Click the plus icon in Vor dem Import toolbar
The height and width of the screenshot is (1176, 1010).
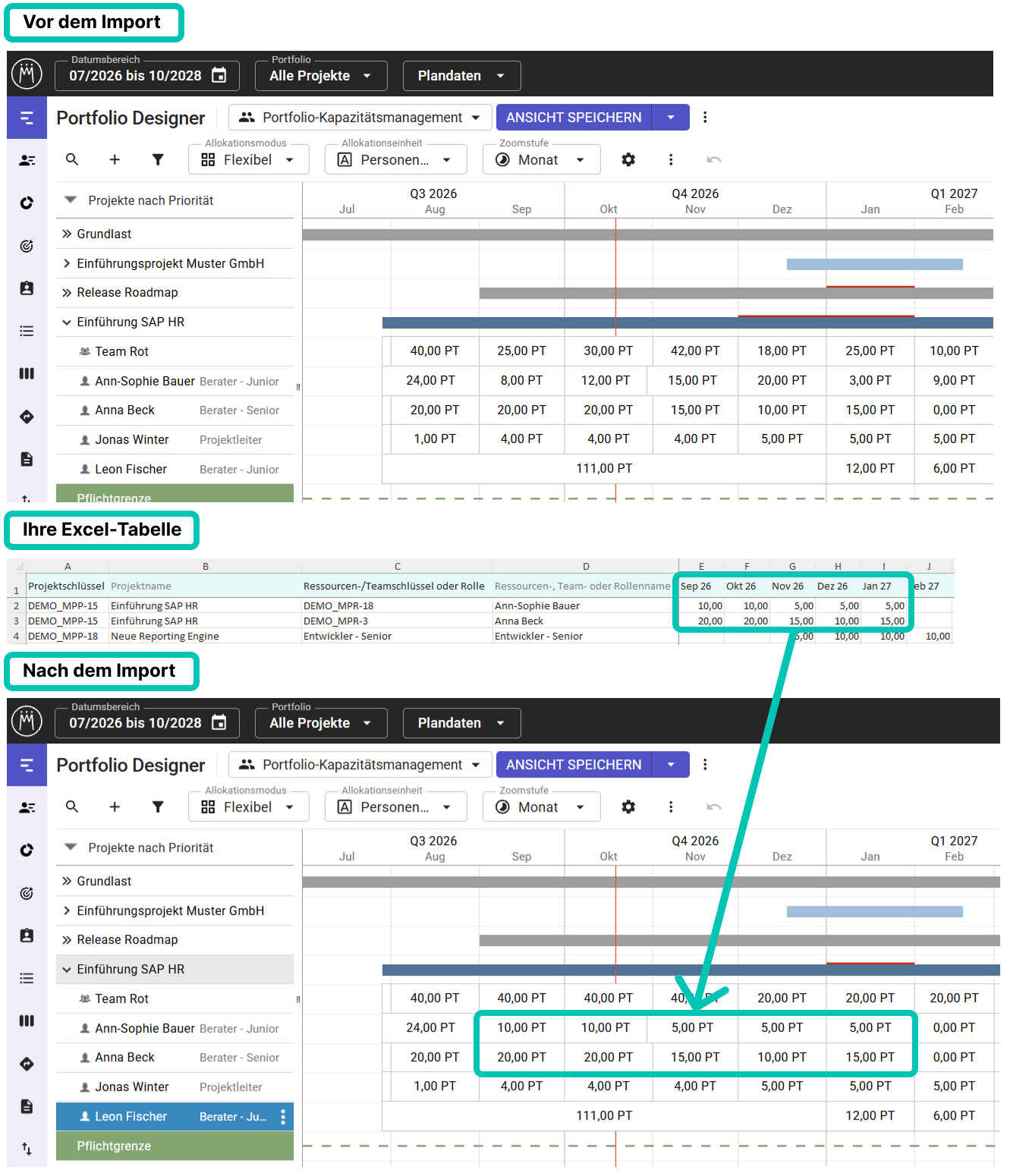[115, 159]
